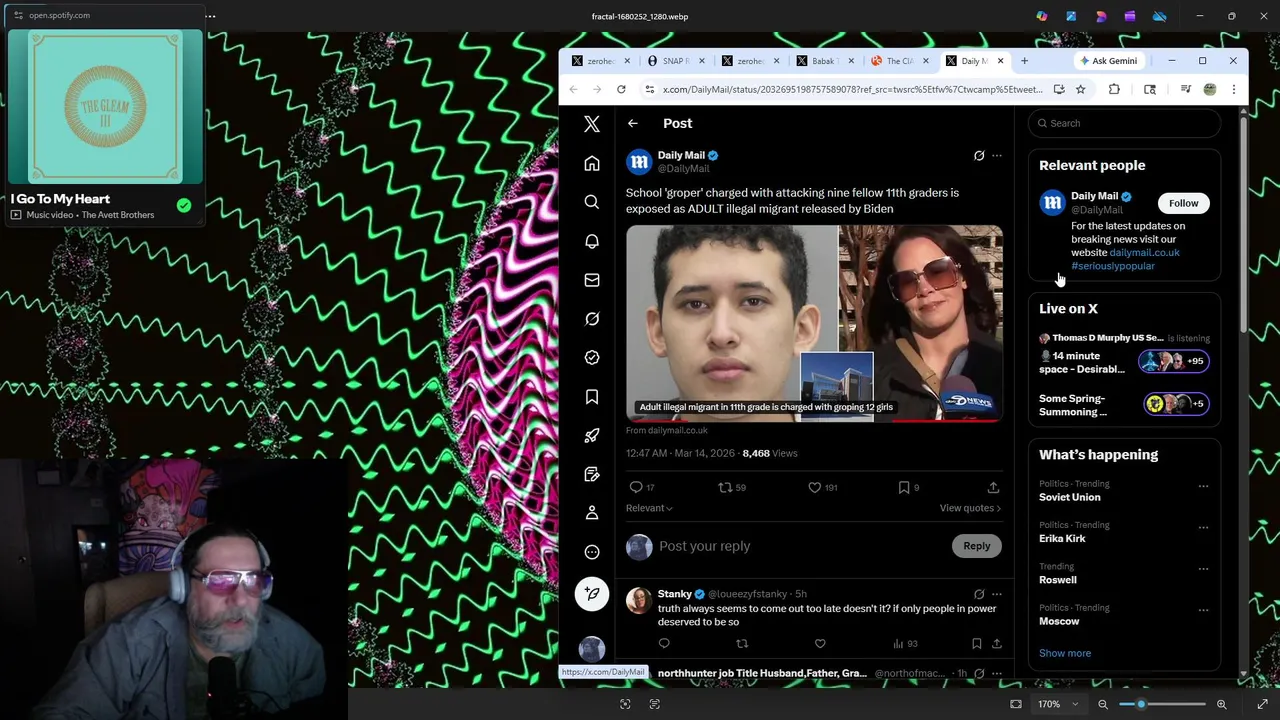Open Messages envelope in X sidebar
Viewport: 1280px width, 720px height.
592,280
